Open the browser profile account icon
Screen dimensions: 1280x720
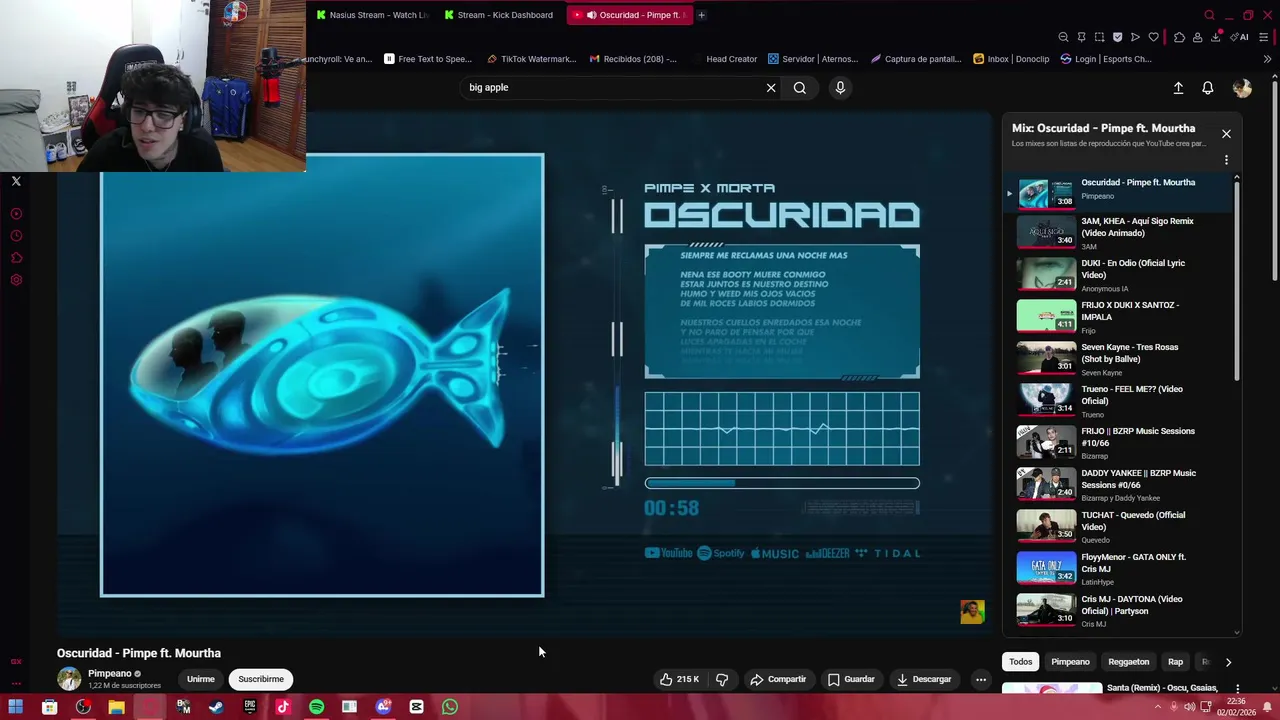pos(1197,37)
